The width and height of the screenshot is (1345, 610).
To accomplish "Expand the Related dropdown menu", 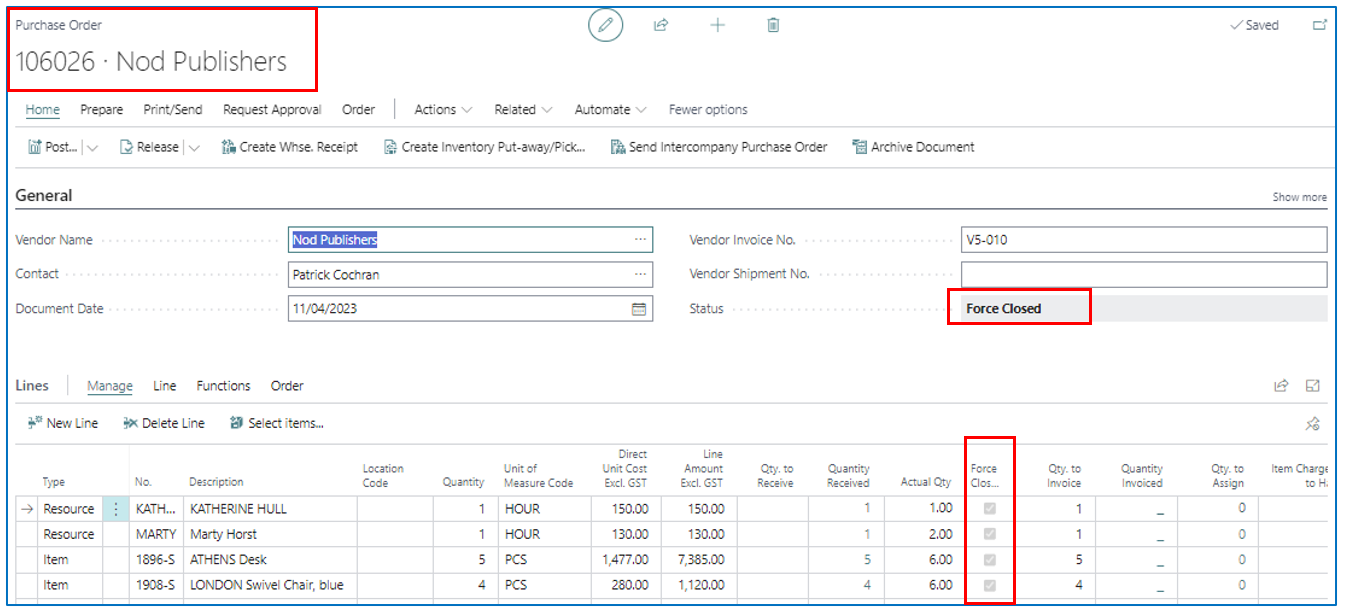I will (523, 110).
